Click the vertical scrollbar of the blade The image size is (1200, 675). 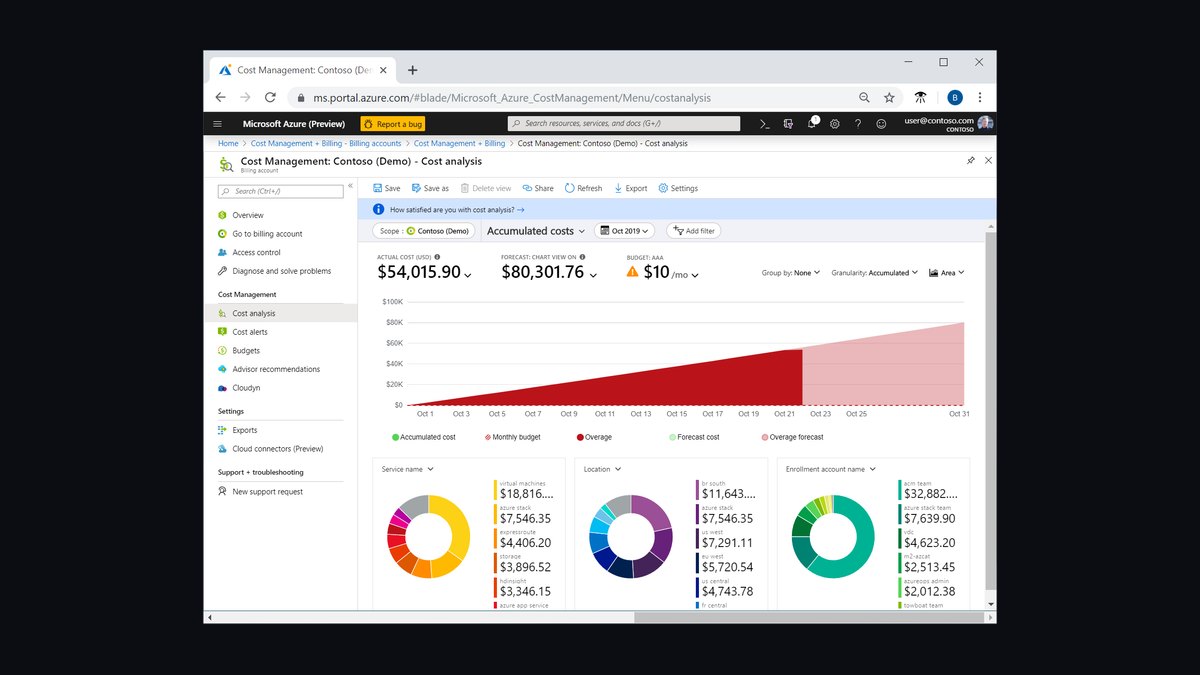pyautogui.click(x=991, y=410)
